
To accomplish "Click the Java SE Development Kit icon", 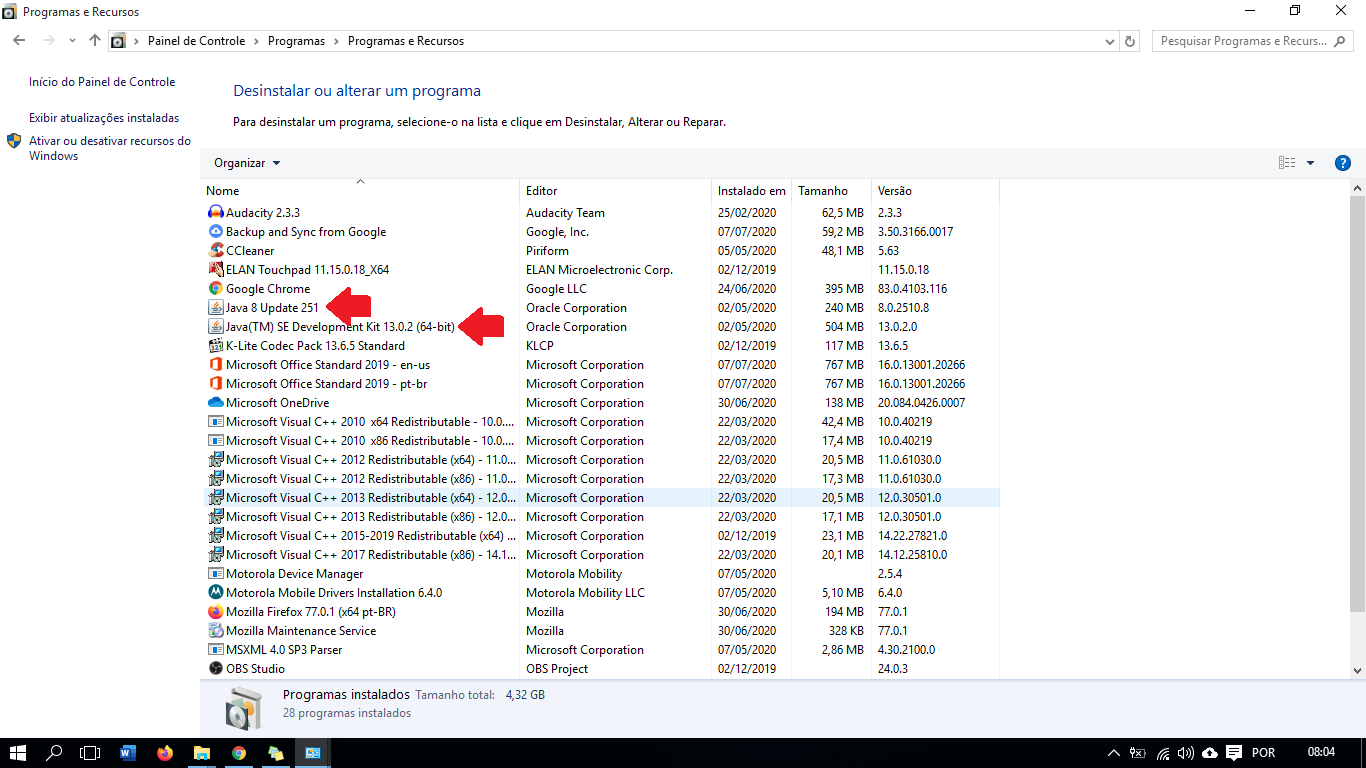I will tap(216, 326).
